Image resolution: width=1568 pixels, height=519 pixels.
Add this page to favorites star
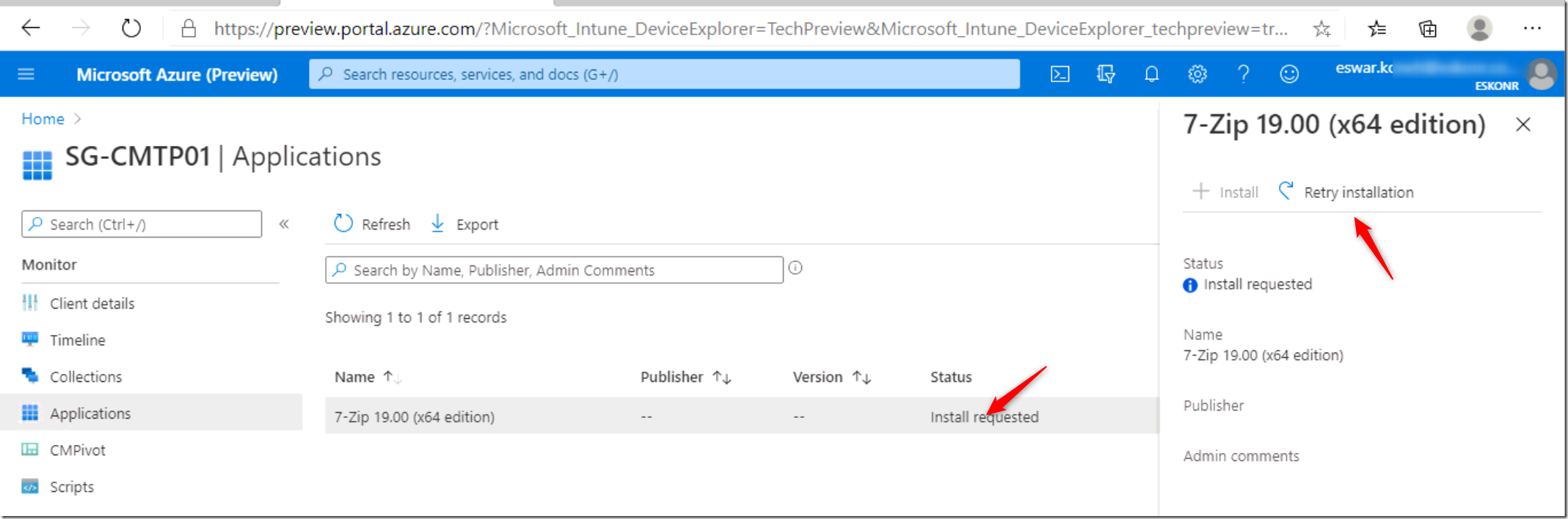[x=1321, y=29]
